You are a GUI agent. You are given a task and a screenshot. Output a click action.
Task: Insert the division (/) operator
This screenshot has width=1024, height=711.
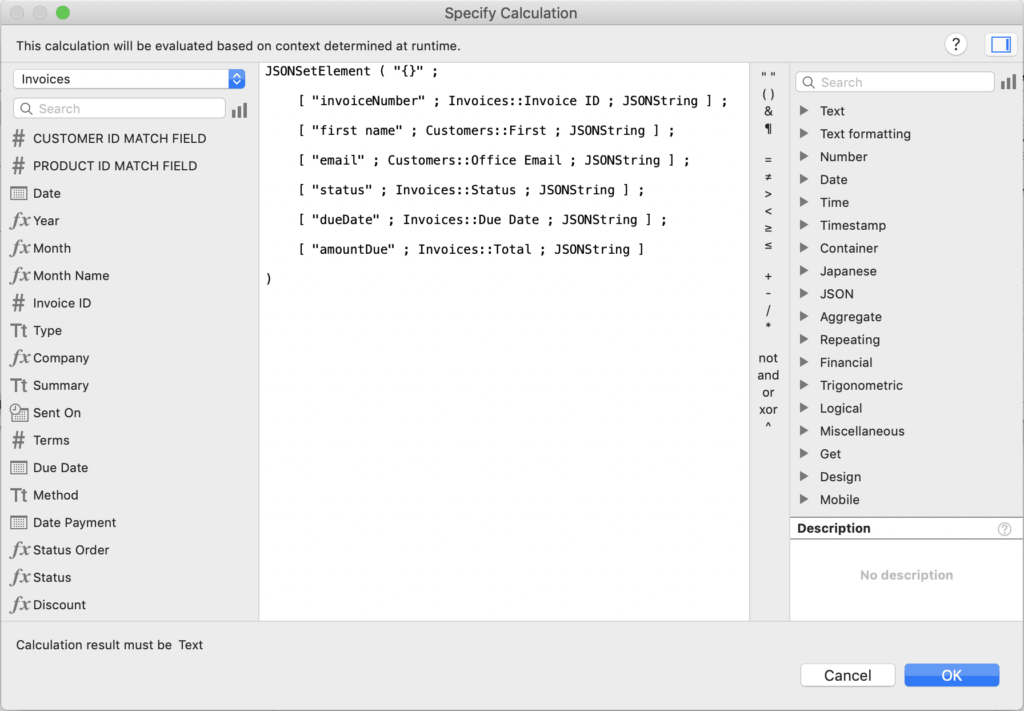pyautogui.click(x=768, y=311)
